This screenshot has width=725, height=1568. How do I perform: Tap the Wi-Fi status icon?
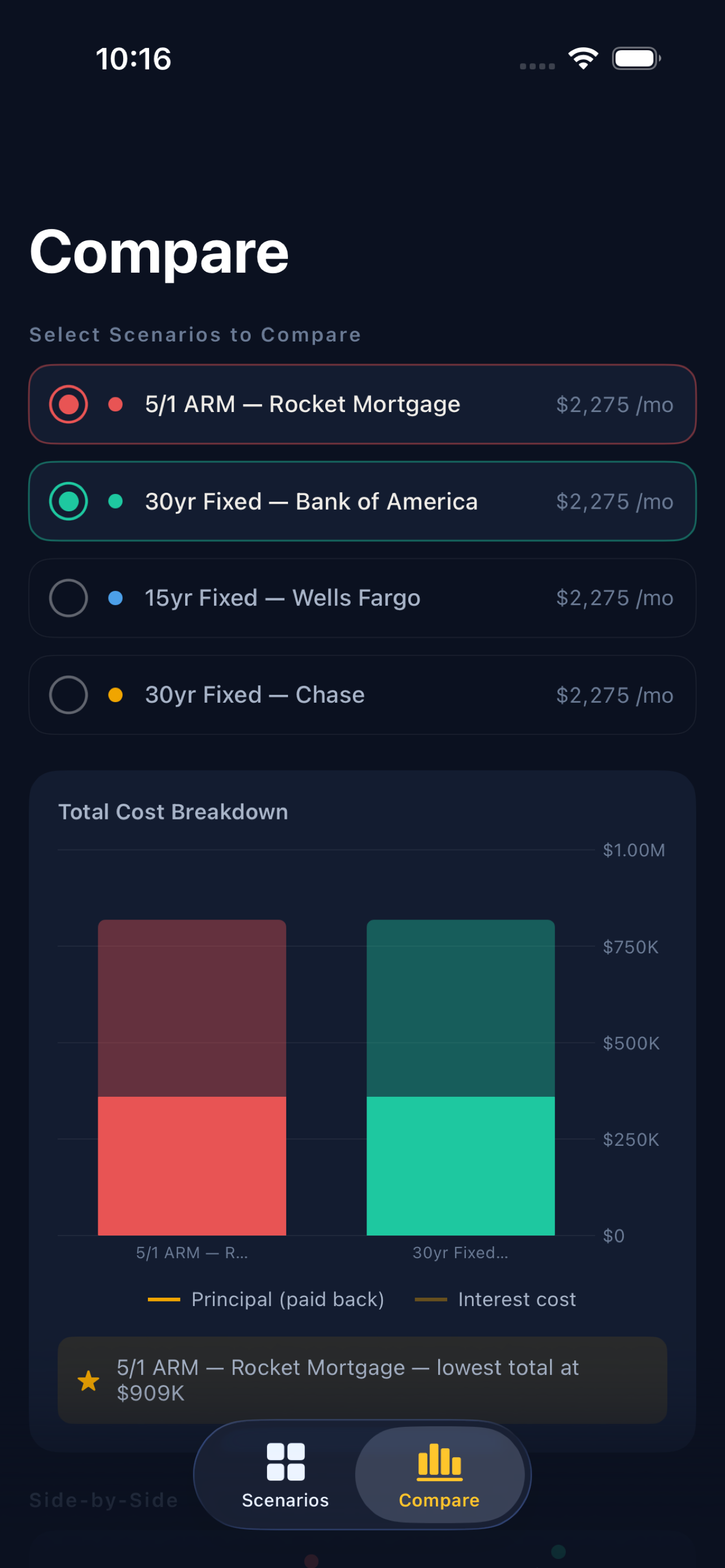pyautogui.click(x=583, y=59)
